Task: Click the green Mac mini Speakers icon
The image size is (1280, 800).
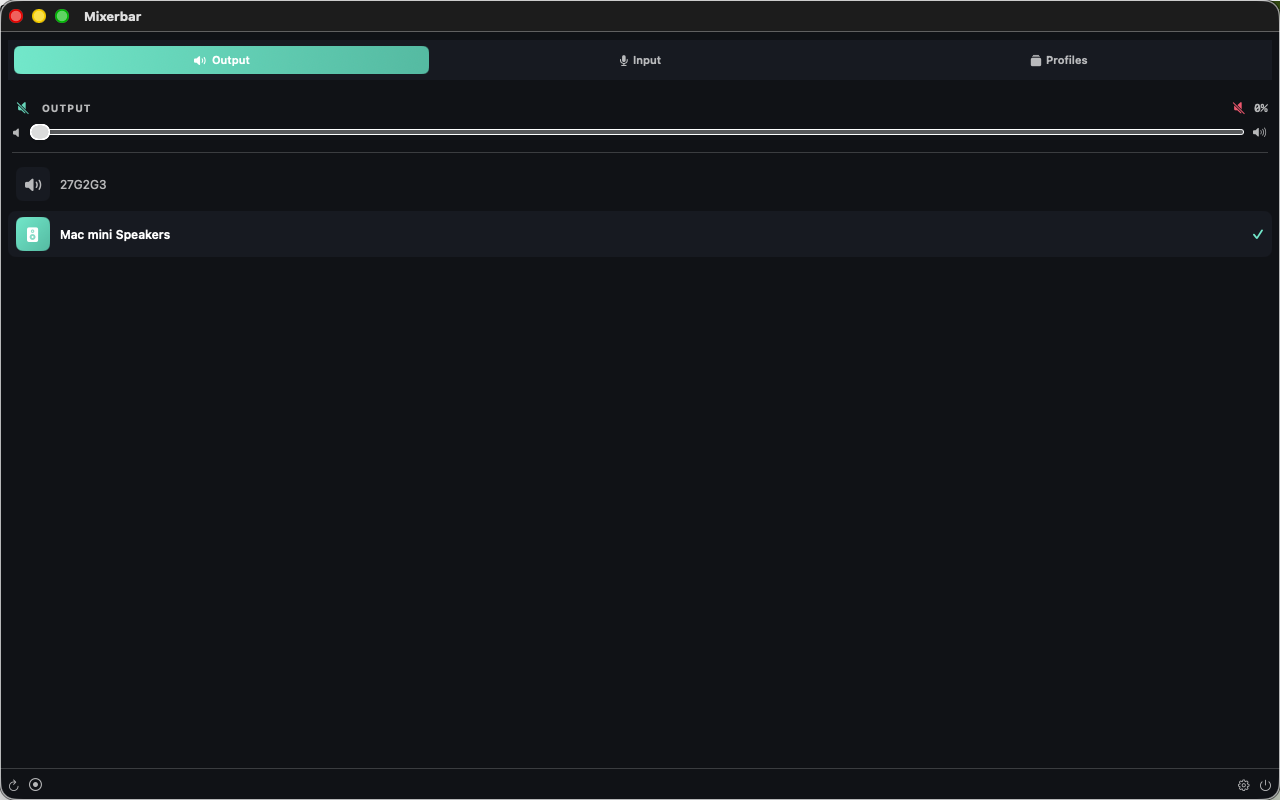Action: tap(33, 234)
